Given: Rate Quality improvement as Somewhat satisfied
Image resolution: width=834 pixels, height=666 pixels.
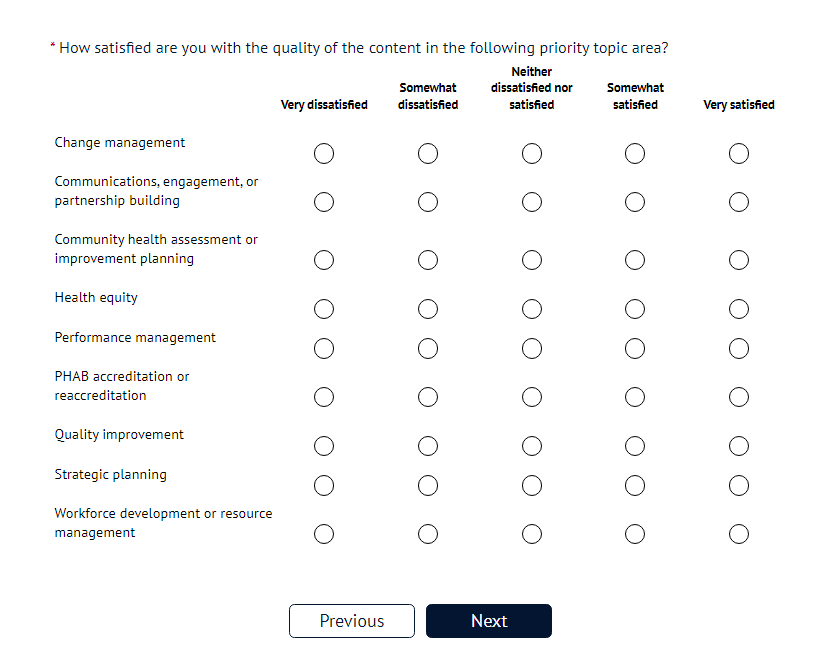Looking at the screenshot, I should pyautogui.click(x=635, y=446).
